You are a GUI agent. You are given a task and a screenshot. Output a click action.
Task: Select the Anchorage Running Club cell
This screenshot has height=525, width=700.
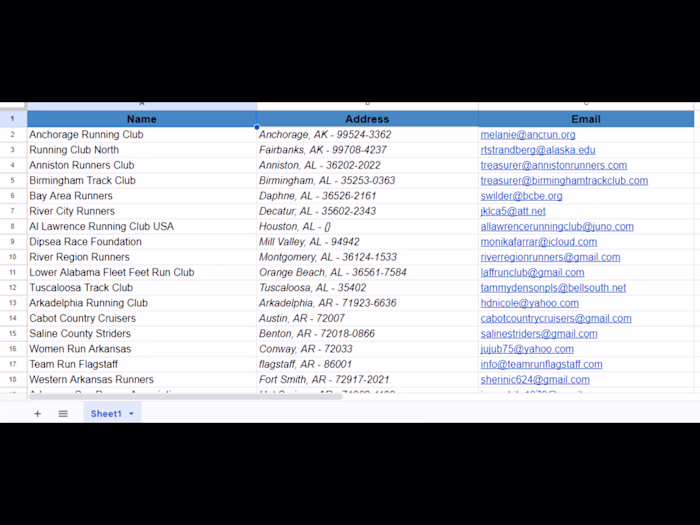pos(142,134)
